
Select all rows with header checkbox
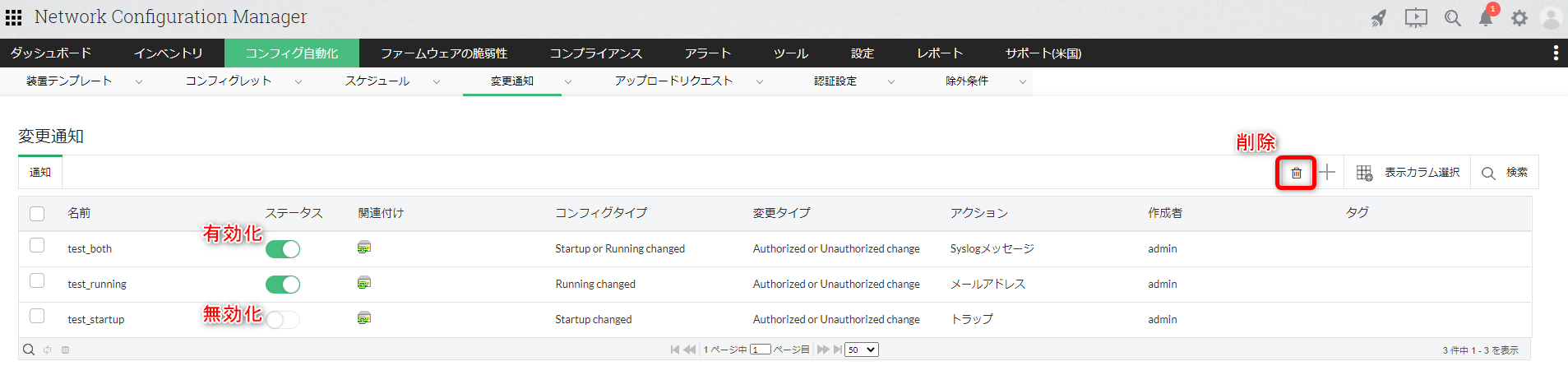pyautogui.click(x=37, y=214)
